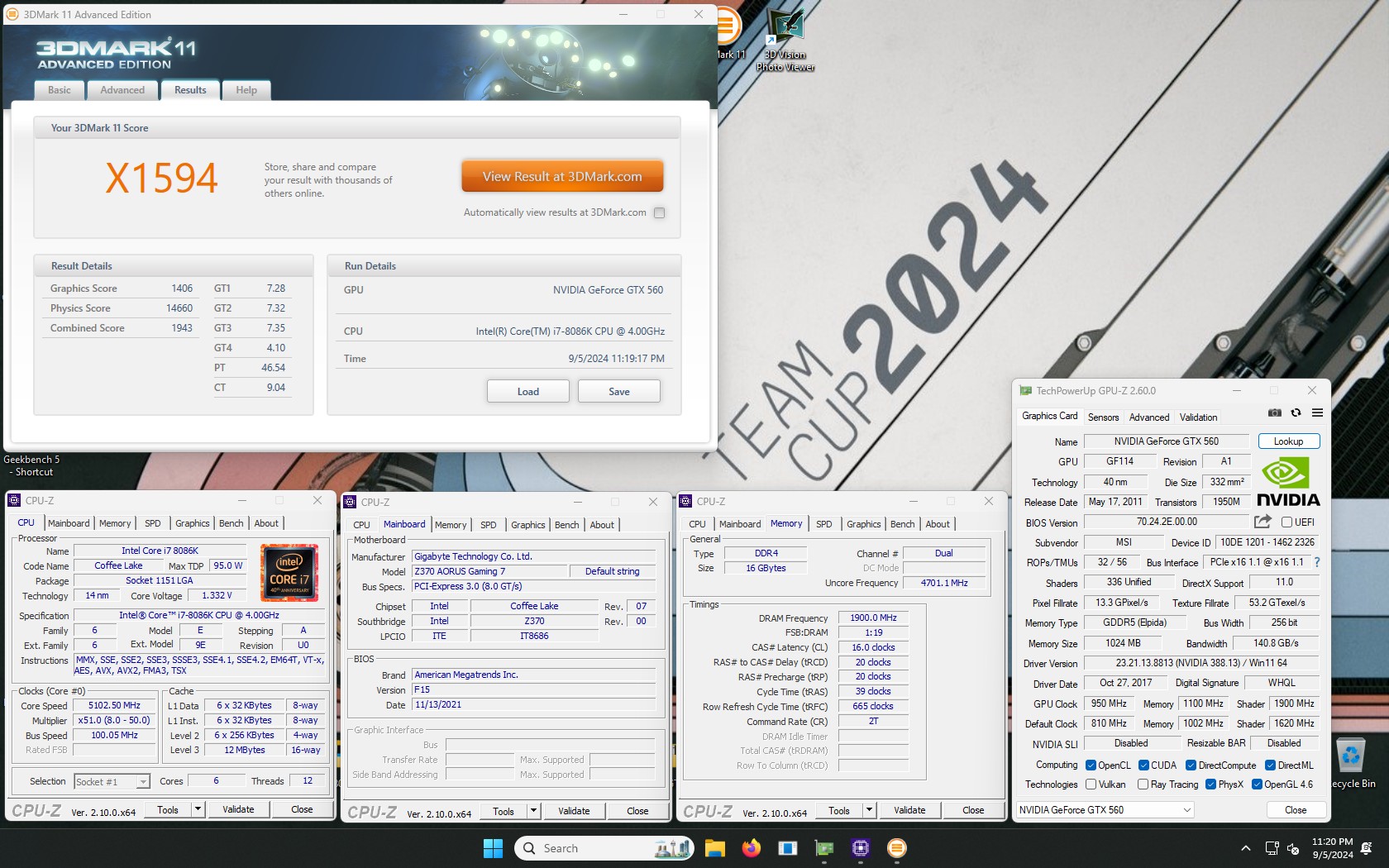The image size is (1389, 868).
Task: Switch to CPU-Z via taskbar icon
Action: point(861,848)
